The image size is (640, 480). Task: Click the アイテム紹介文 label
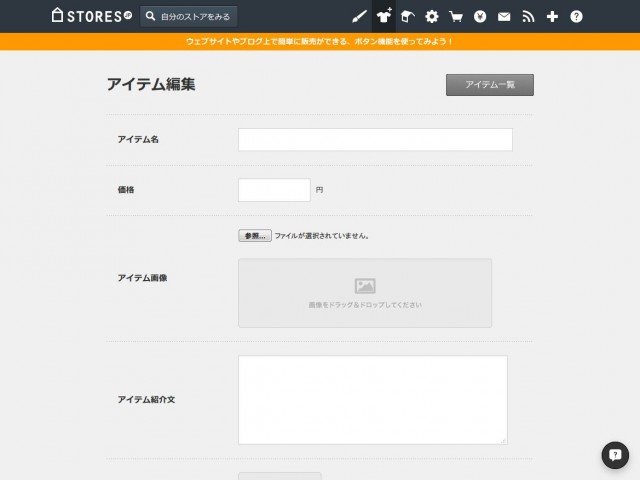point(146,400)
